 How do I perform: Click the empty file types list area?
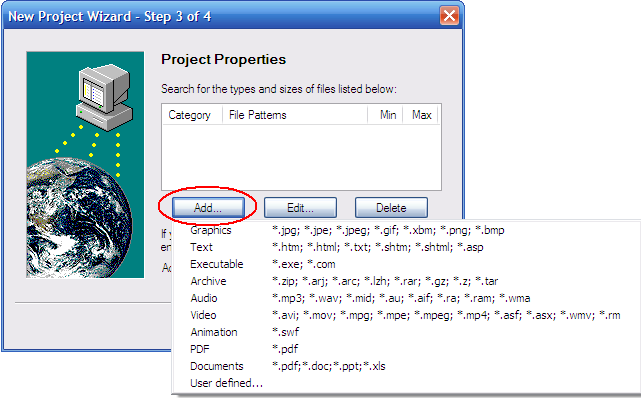point(301,157)
